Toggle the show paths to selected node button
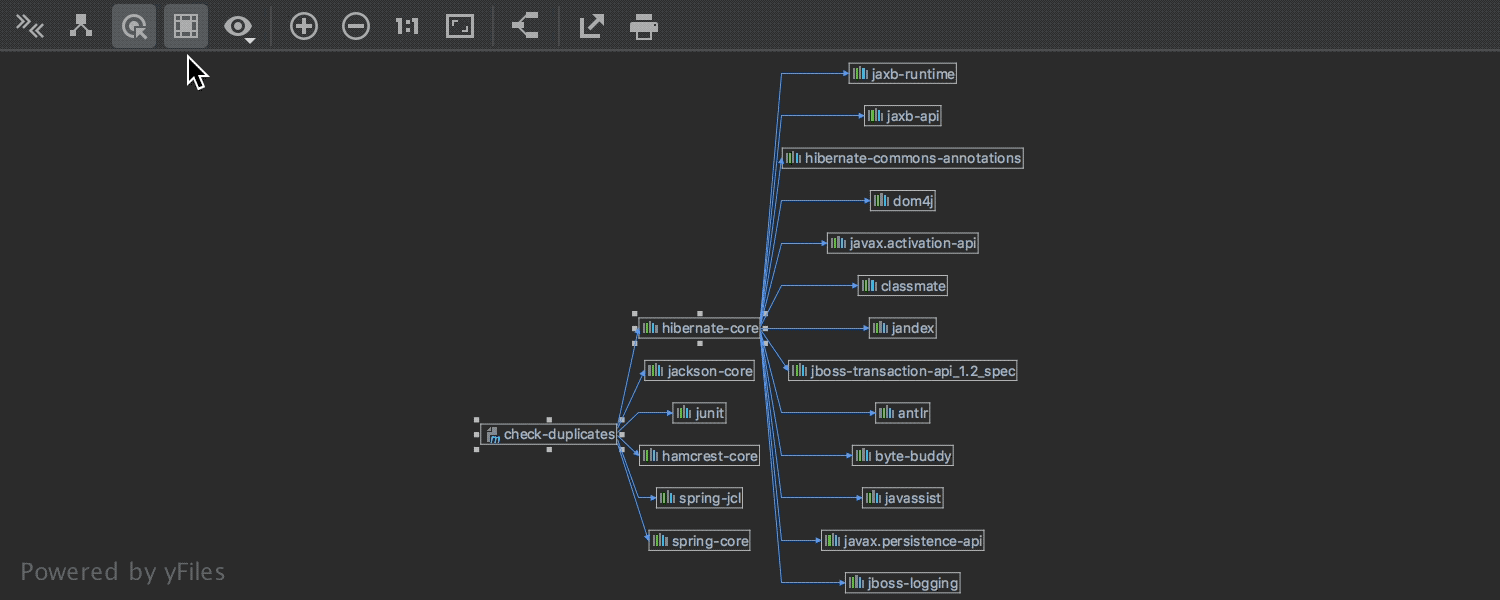Screen dimensions: 1500x600 (x=134, y=26)
